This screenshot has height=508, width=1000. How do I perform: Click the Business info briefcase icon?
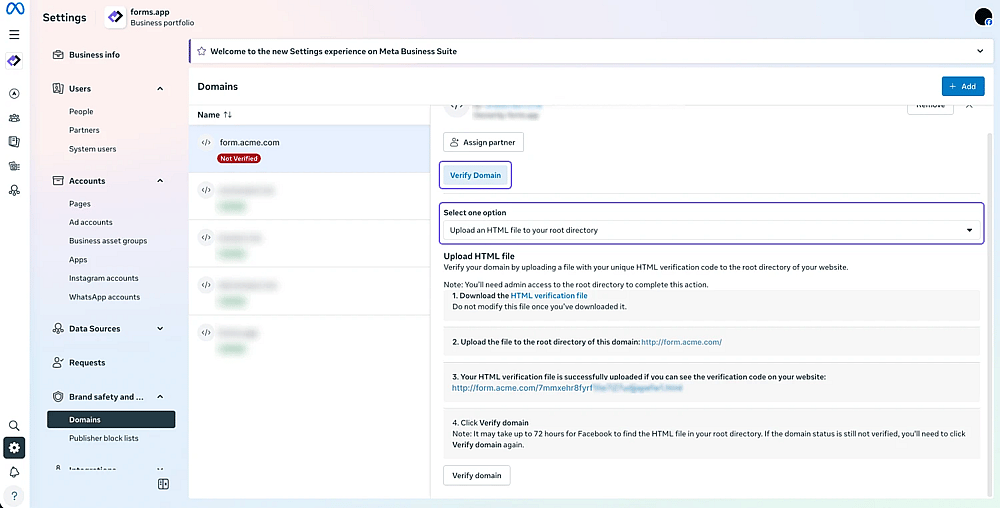tap(58, 55)
